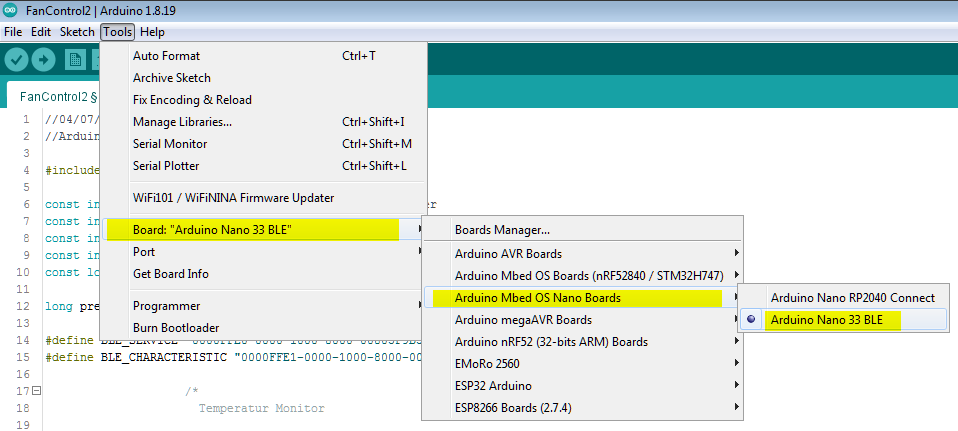Viewport: 958px width, 431px height.
Task: Select Archive Sketch menu entry
Action: pyautogui.click(x=263, y=78)
